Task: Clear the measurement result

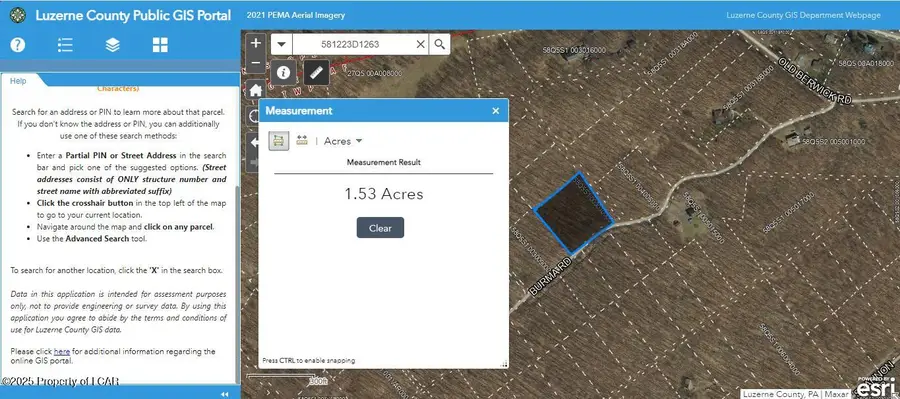Action: click(380, 227)
